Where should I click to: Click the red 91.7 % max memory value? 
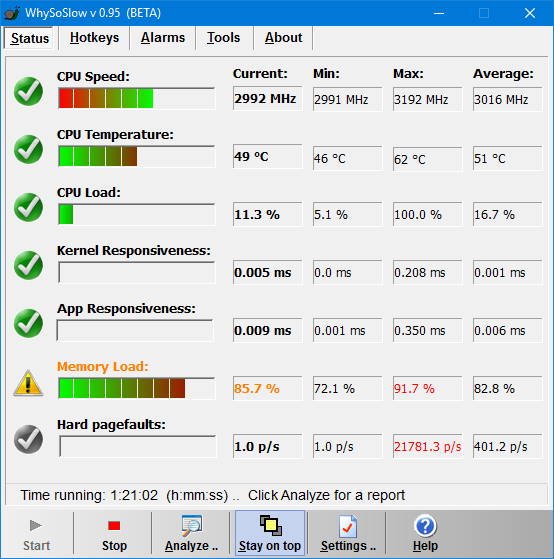pyautogui.click(x=427, y=388)
